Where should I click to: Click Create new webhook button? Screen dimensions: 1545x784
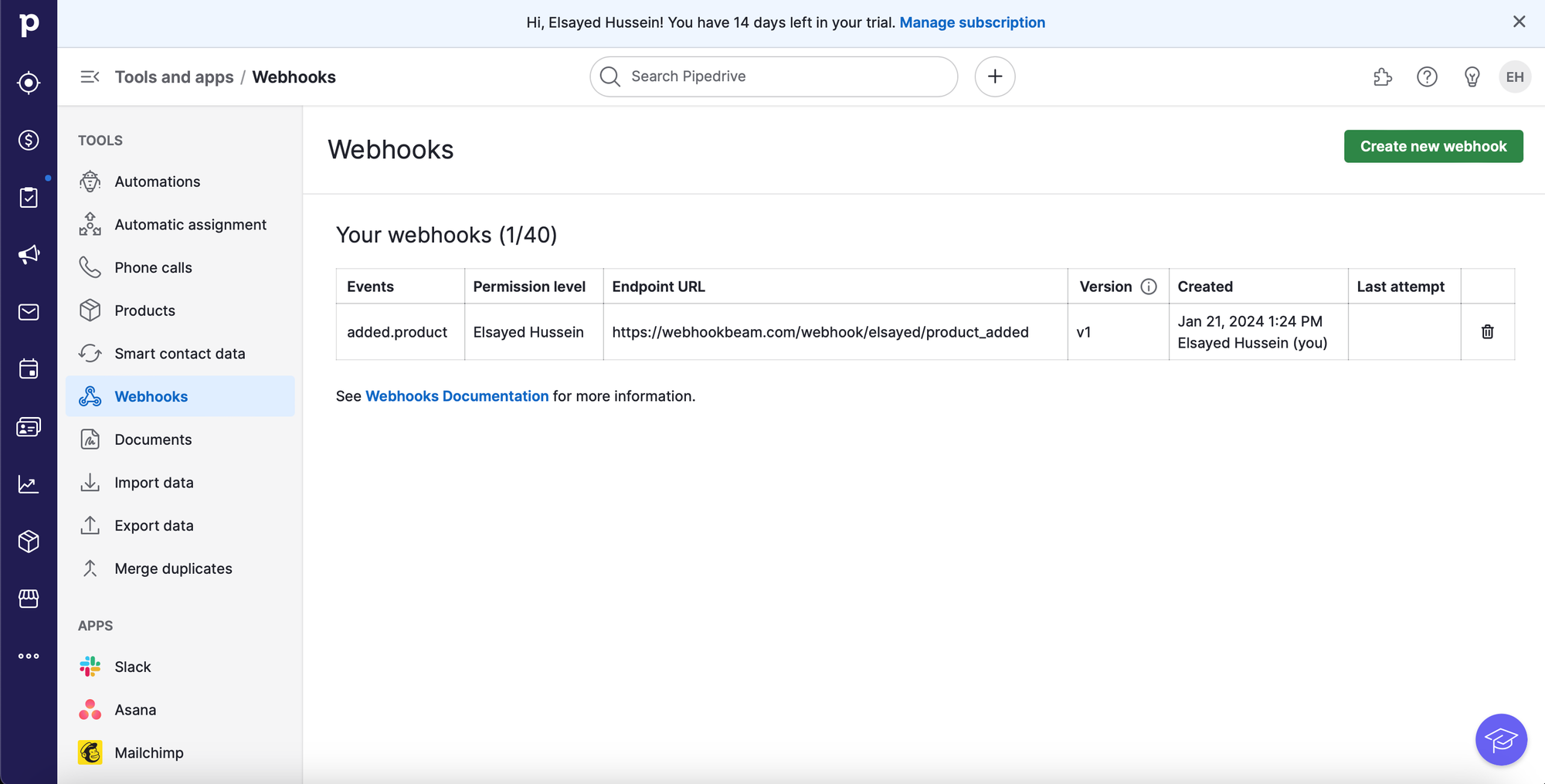tap(1433, 146)
